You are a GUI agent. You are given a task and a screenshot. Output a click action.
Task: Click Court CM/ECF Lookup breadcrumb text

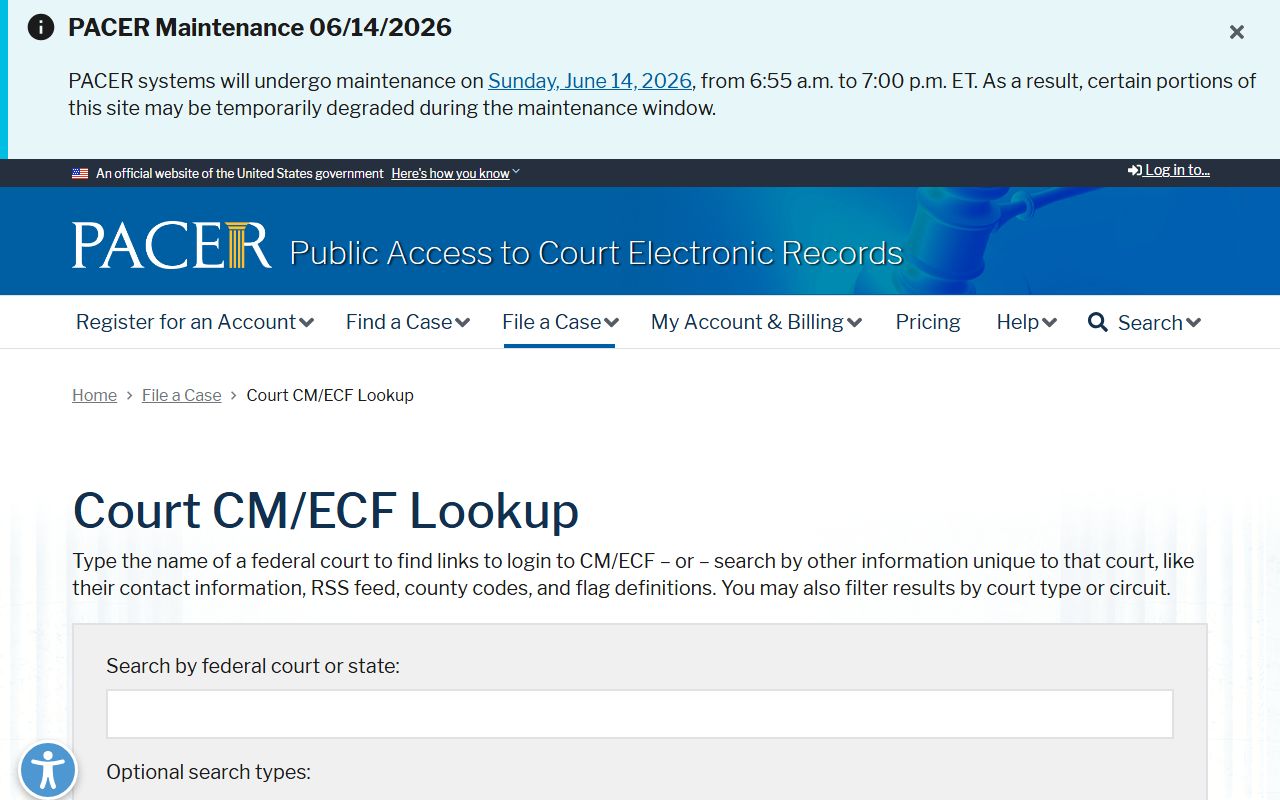(x=330, y=395)
